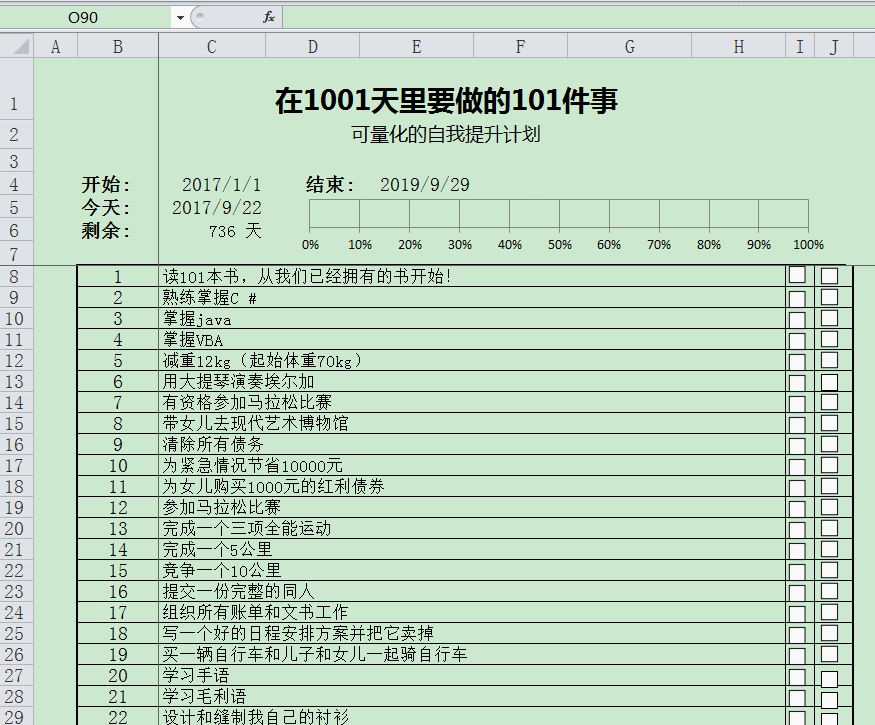Select cell 竞争一个10公里
The height and width of the screenshot is (725, 875).
[472, 570]
